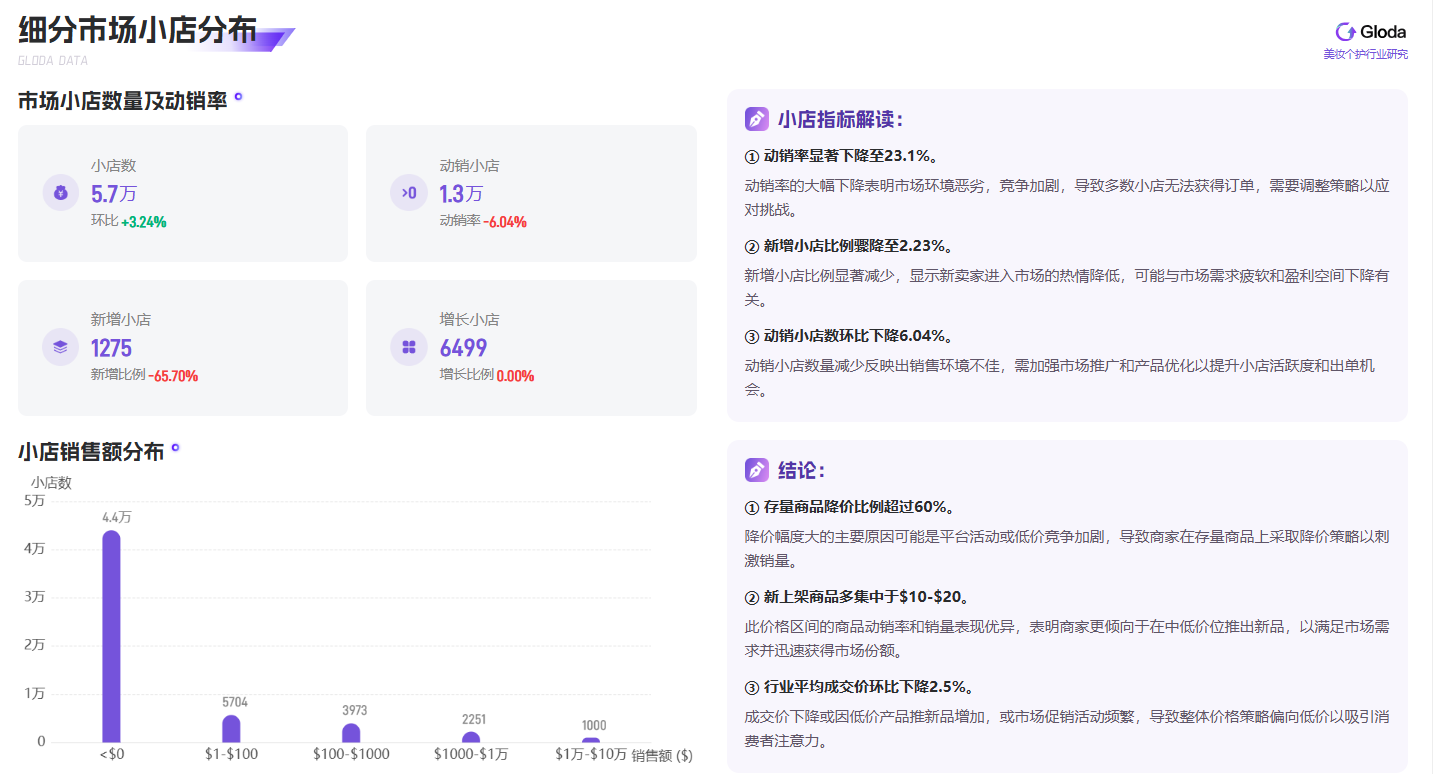Click the info circle after 市场小店数量及动销率
Screen dimensions: 1435x774
click(x=237, y=97)
